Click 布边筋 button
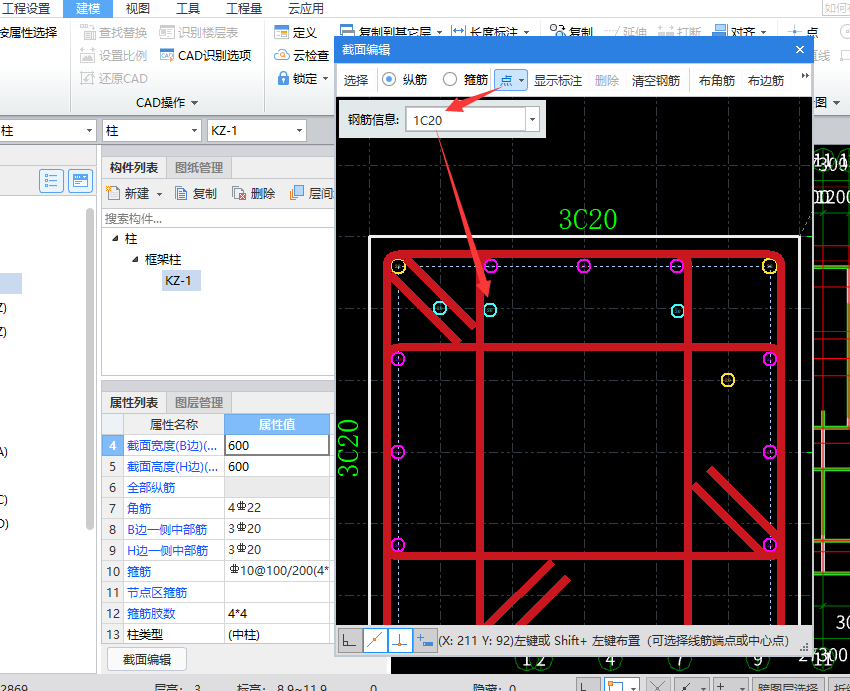The width and height of the screenshot is (850, 691). coord(766,80)
